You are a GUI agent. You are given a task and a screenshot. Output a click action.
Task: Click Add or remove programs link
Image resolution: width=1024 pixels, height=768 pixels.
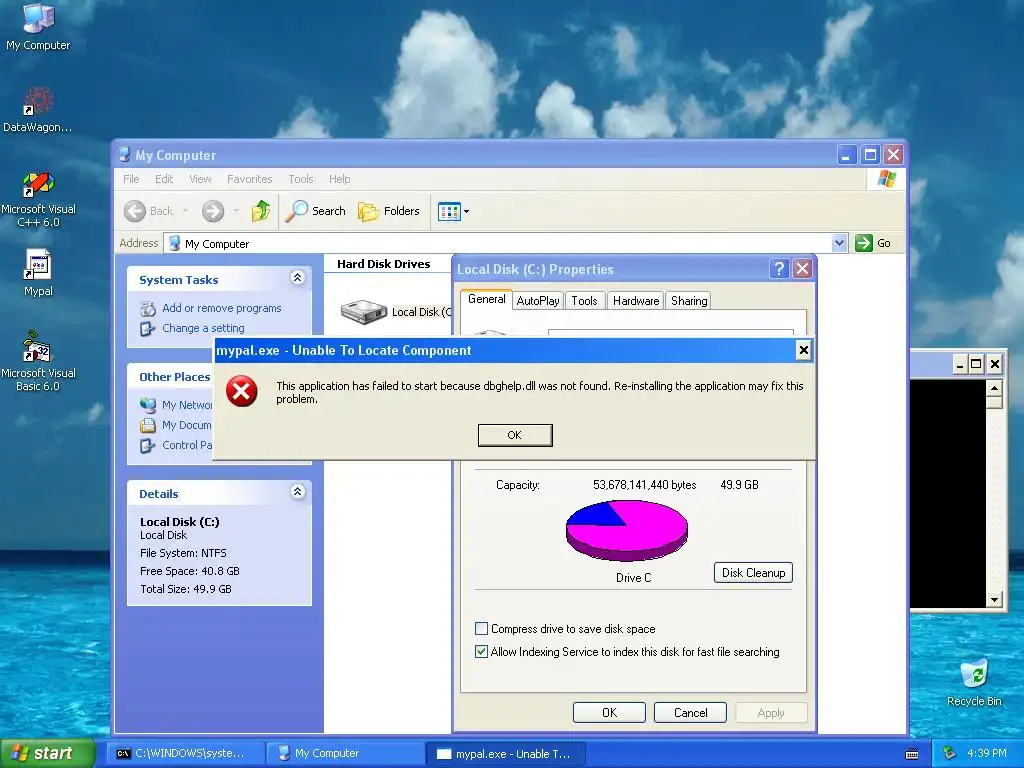coord(222,308)
